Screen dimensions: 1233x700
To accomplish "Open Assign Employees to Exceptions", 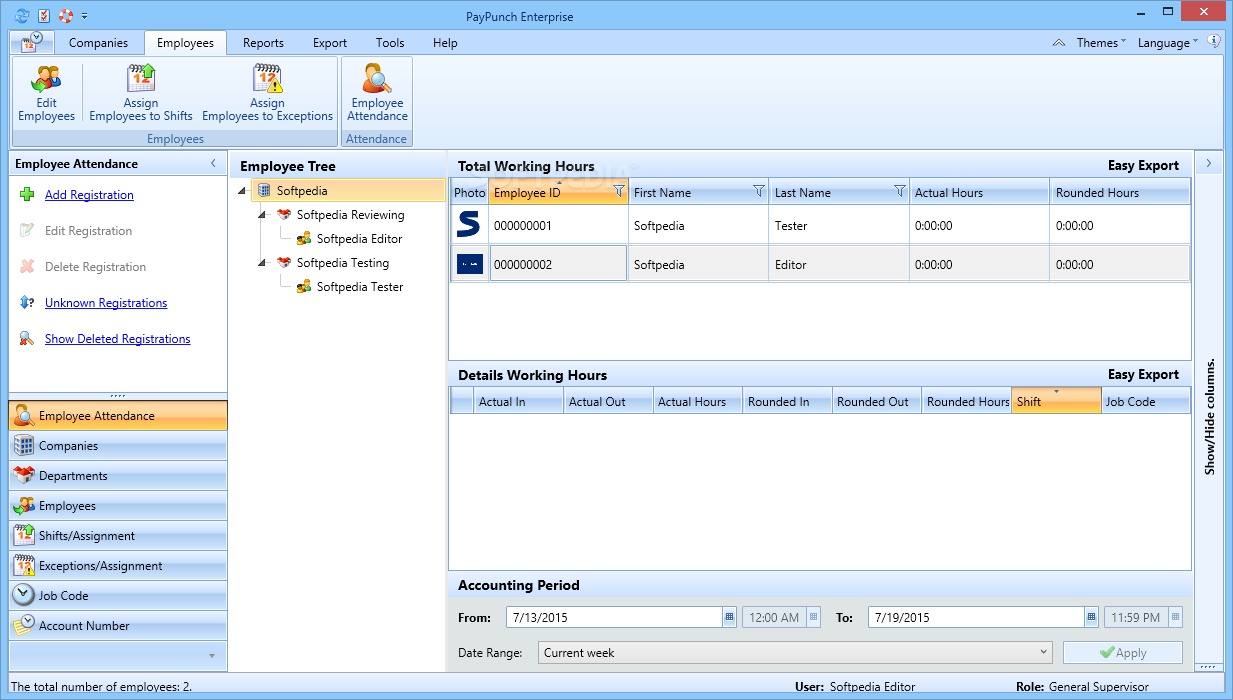I will tap(267, 79).
